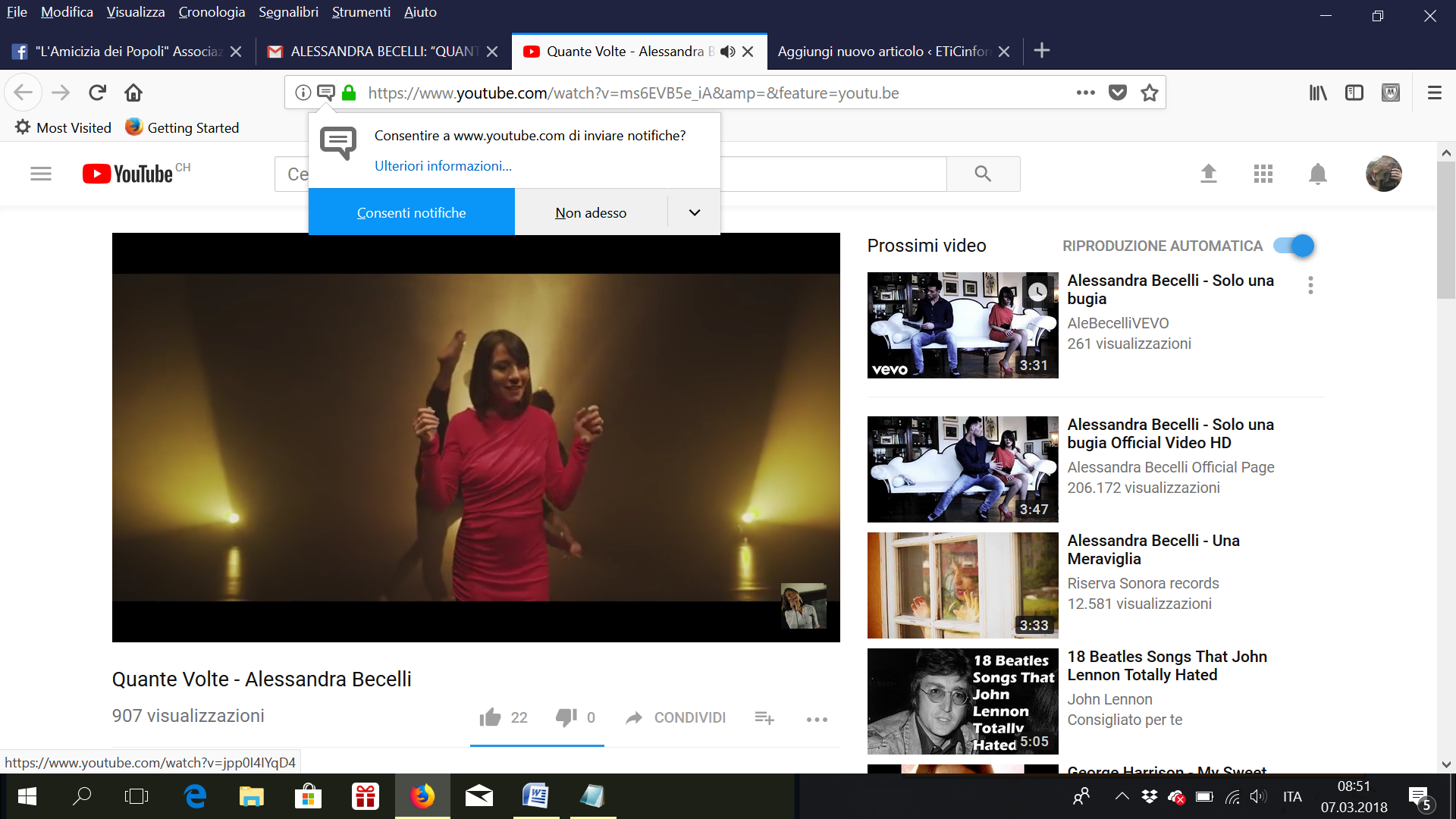Open the Firefox Library icon

click(x=1318, y=93)
